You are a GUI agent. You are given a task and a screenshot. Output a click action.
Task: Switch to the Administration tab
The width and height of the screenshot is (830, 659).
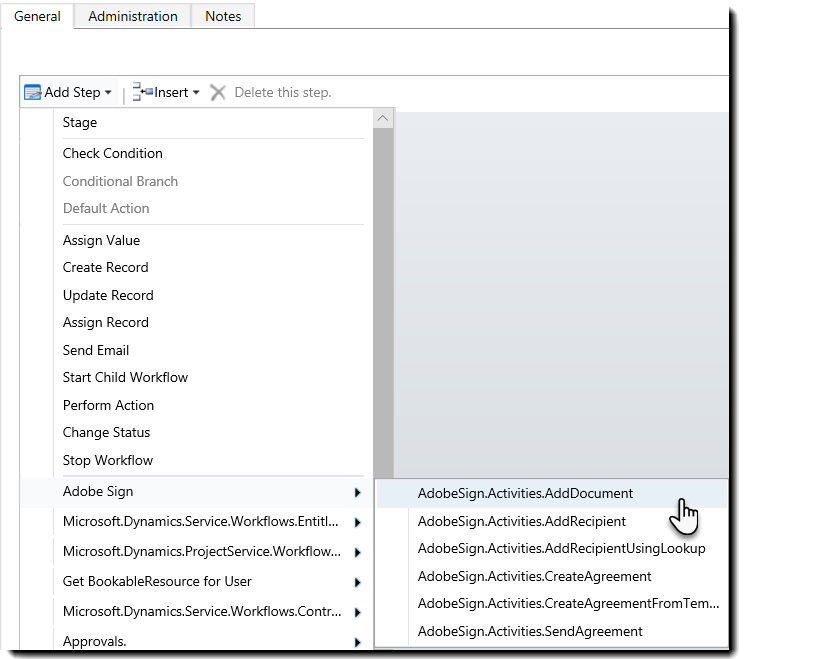[132, 15]
